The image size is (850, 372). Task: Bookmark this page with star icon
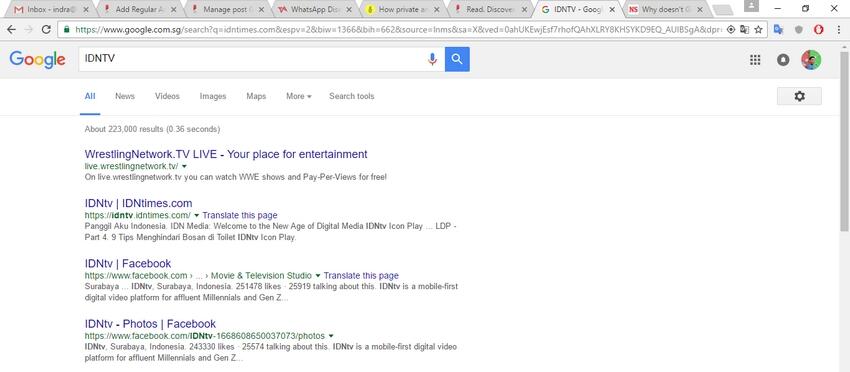point(758,29)
